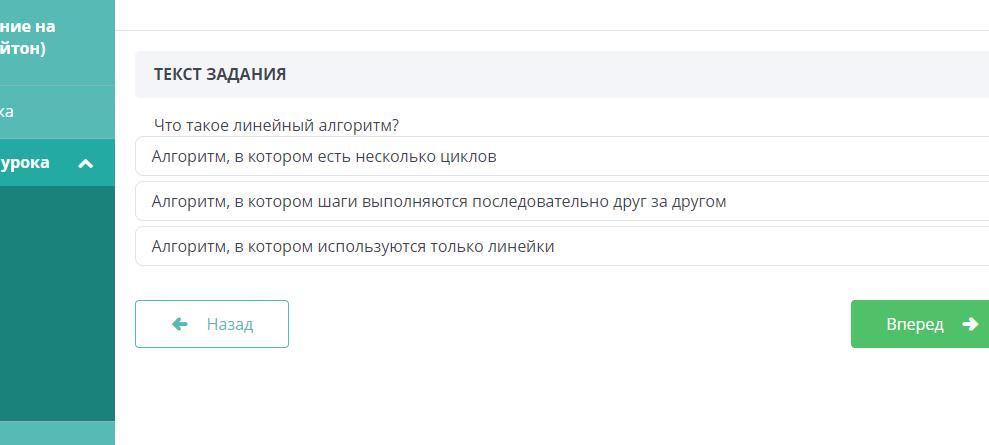Click the «ТЕКСТ ЗАДАНИЯ» header bar

point(562,74)
